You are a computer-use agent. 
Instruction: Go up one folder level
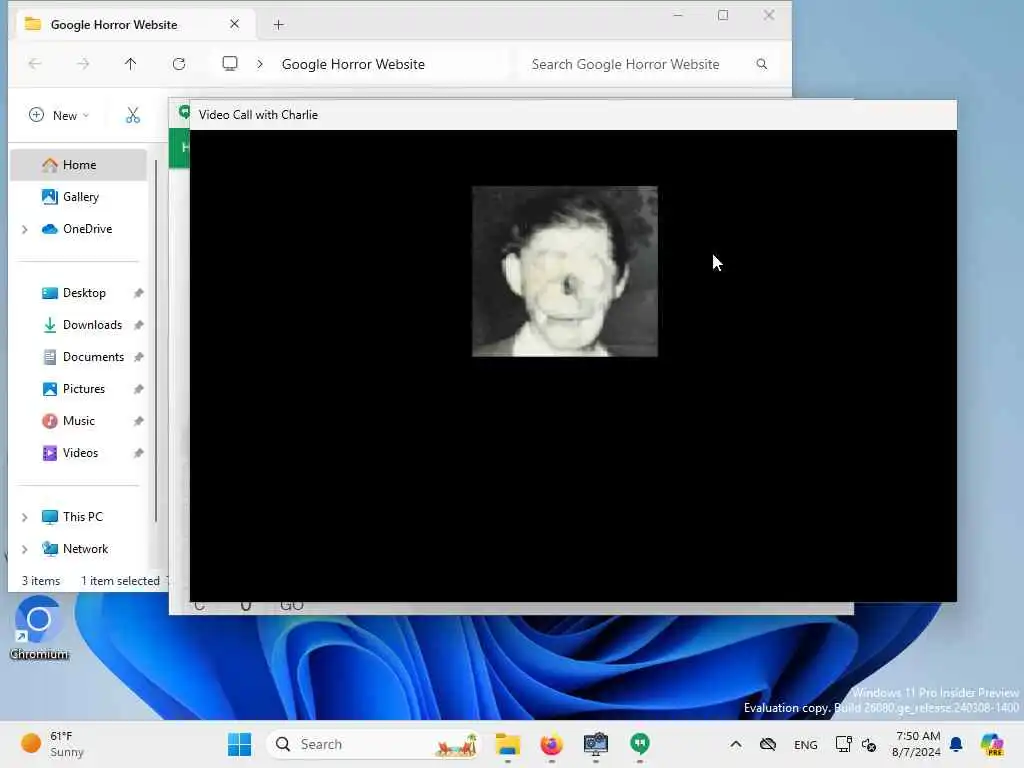point(131,64)
